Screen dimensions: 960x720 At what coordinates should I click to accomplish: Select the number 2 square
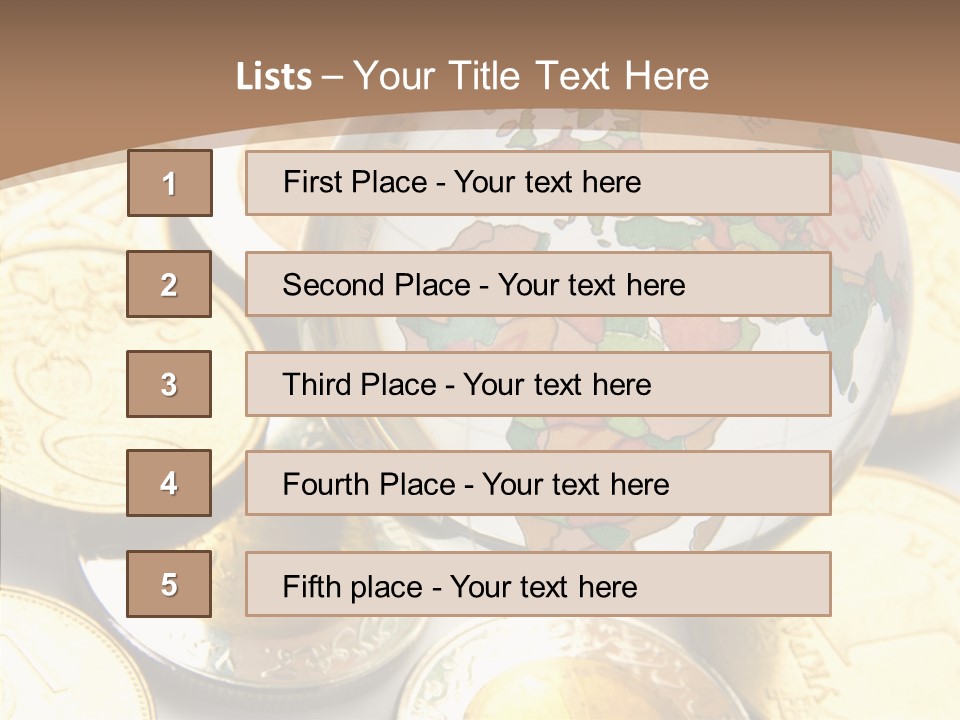(x=169, y=284)
